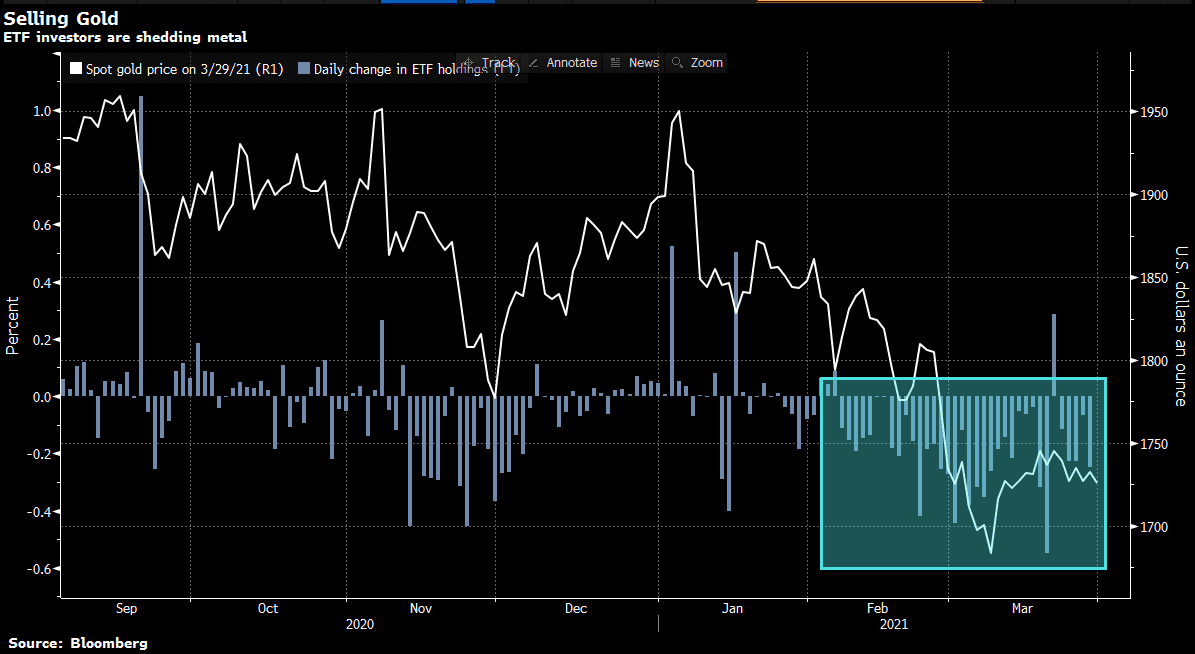Click the 'Jan' month label

(732, 608)
